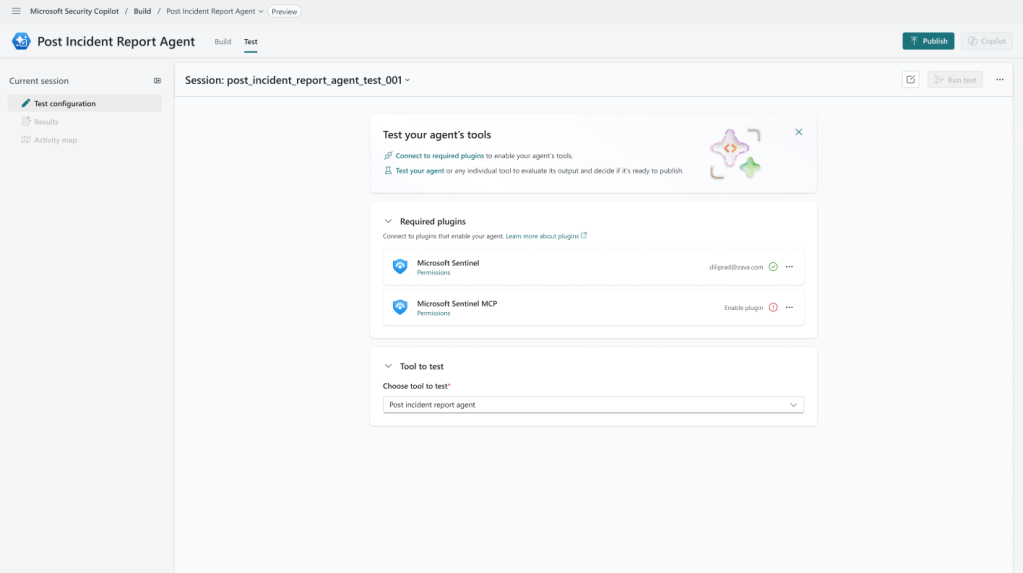Select Test configuration in the sidebar
The height and width of the screenshot is (573, 1023).
click(x=65, y=104)
